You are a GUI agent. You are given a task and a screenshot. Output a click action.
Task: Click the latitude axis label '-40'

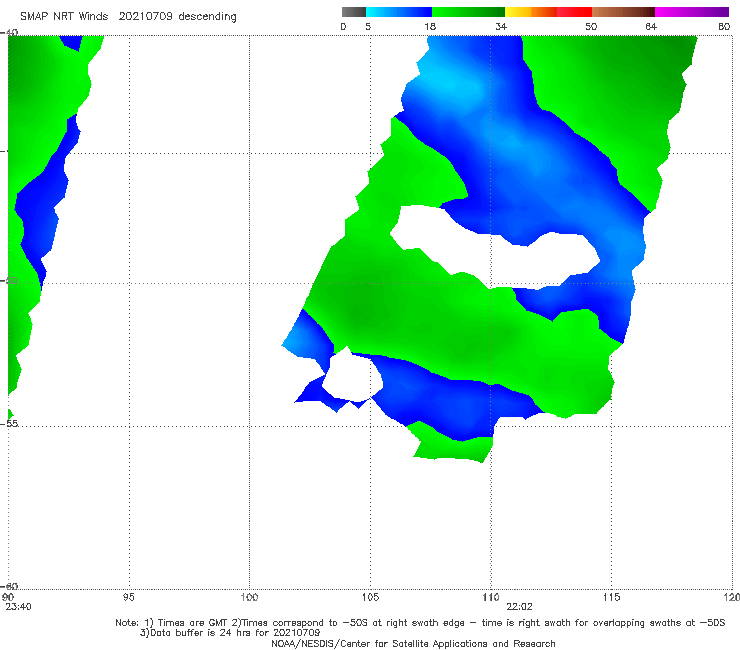9,33
